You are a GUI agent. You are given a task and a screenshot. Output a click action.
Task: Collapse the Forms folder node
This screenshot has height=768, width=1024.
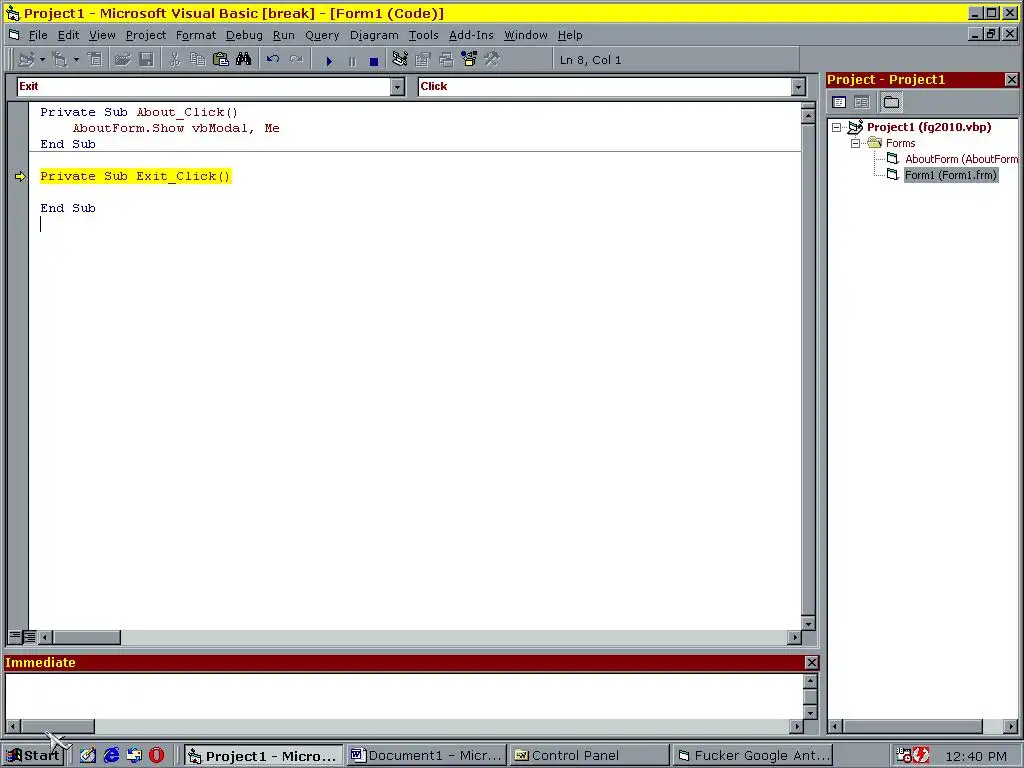coord(856,143)
